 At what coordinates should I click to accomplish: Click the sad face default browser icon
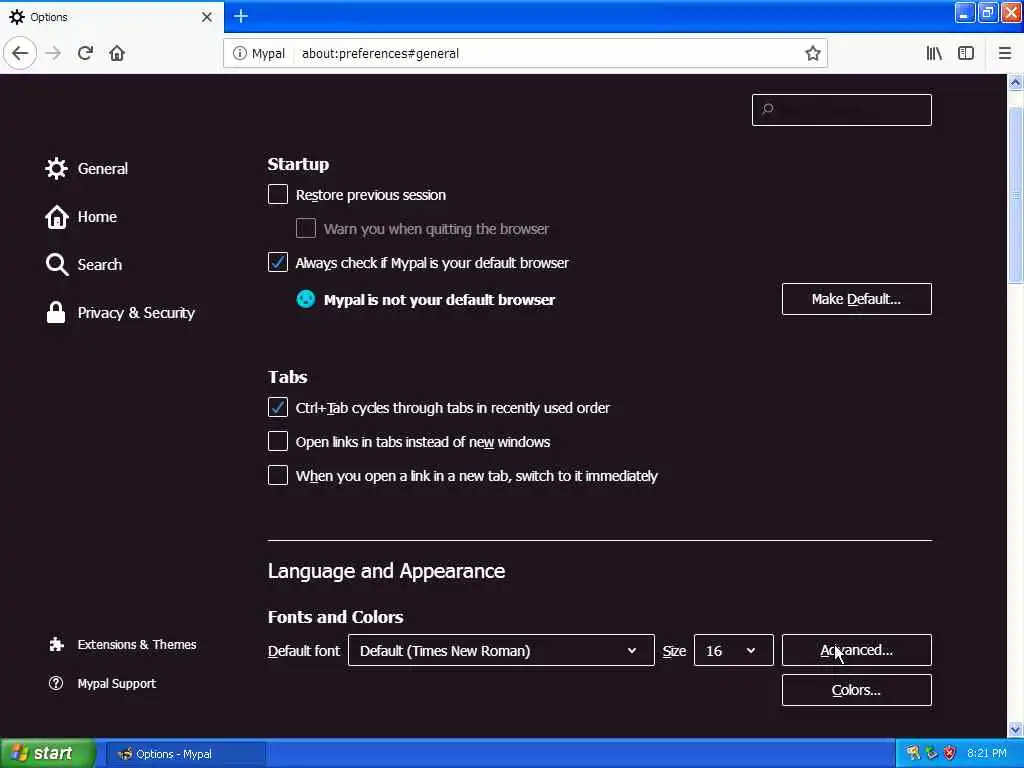pyautogui.click(x=306, y=299)
